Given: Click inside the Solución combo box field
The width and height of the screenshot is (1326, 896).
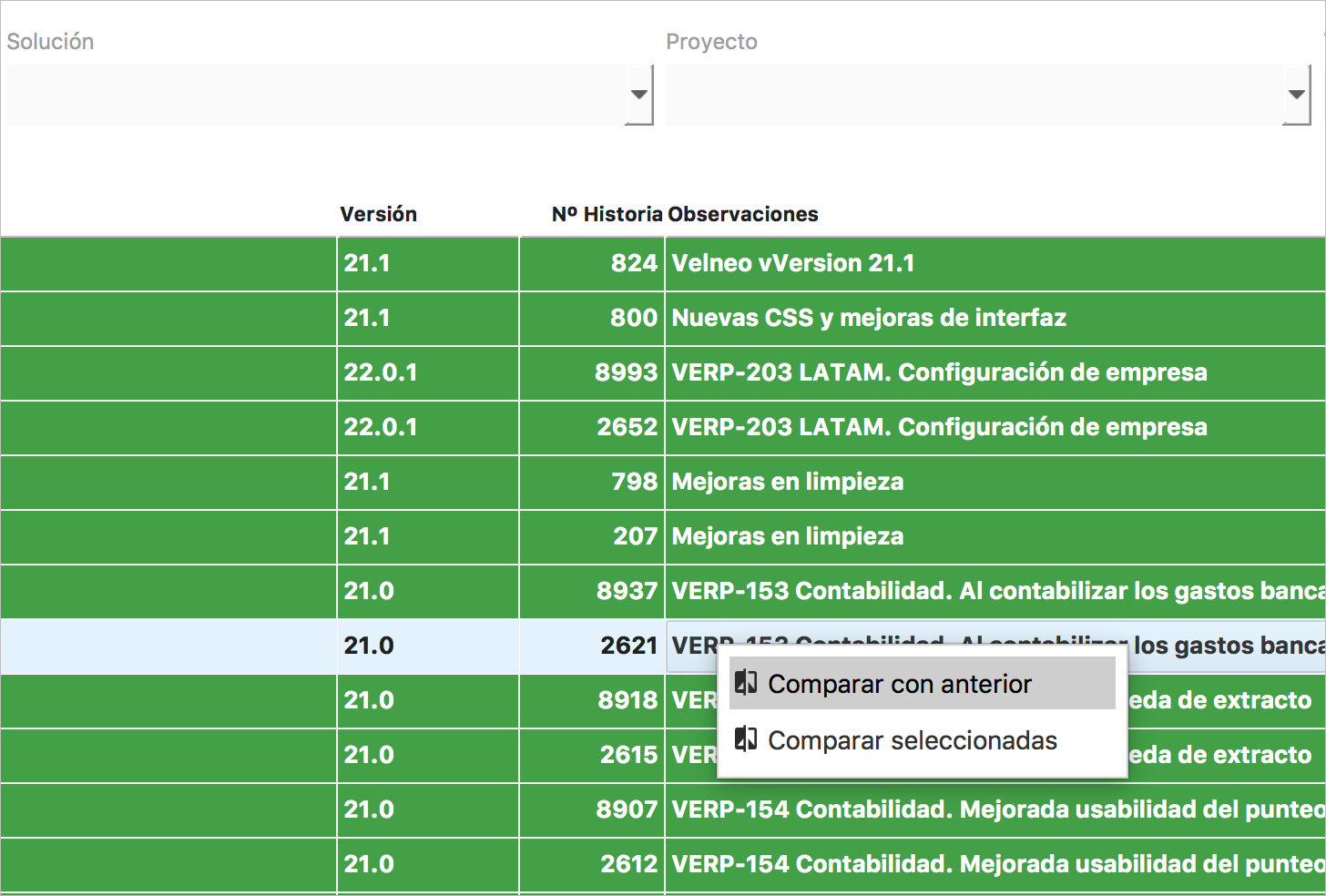Looking at the screenshot, I should pyautogui.click(x=315, y=95).
